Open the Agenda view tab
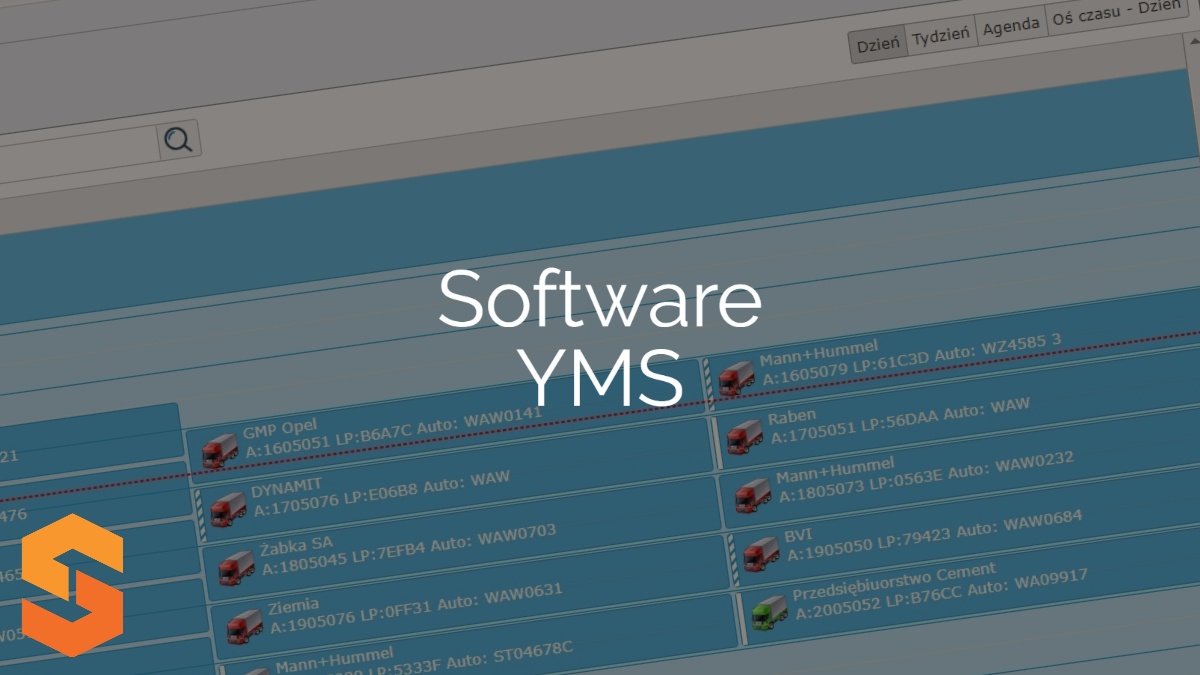The image size is (1200, 675). [1010, 27]
